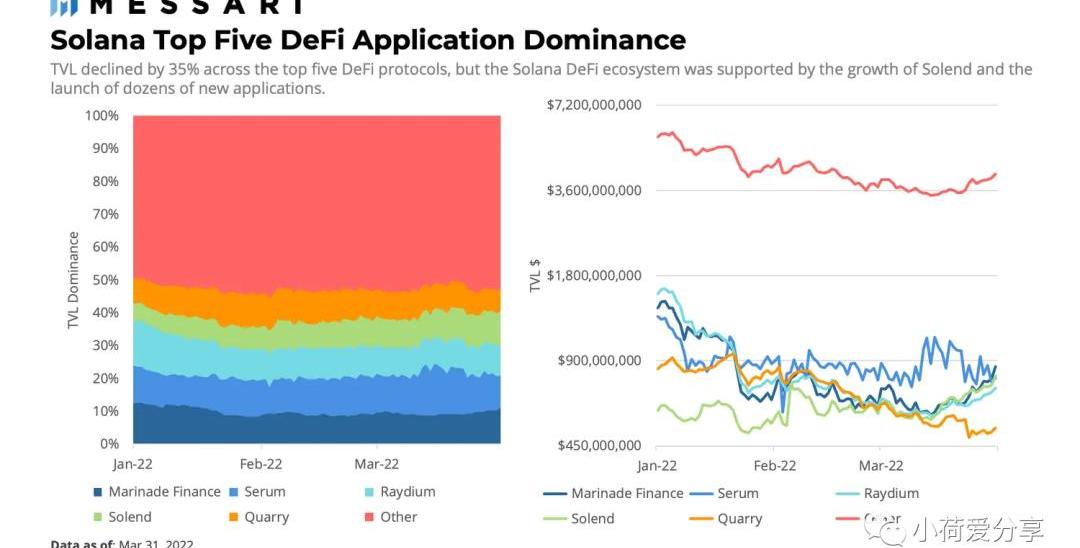Click Mar-22 under the TVL $ line chart
Screen dimensions: 1080x548
881,466
